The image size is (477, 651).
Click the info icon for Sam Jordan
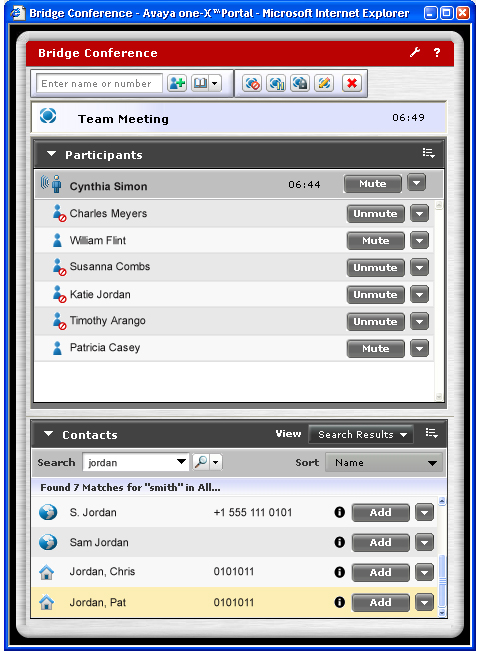tap(340, 542)
